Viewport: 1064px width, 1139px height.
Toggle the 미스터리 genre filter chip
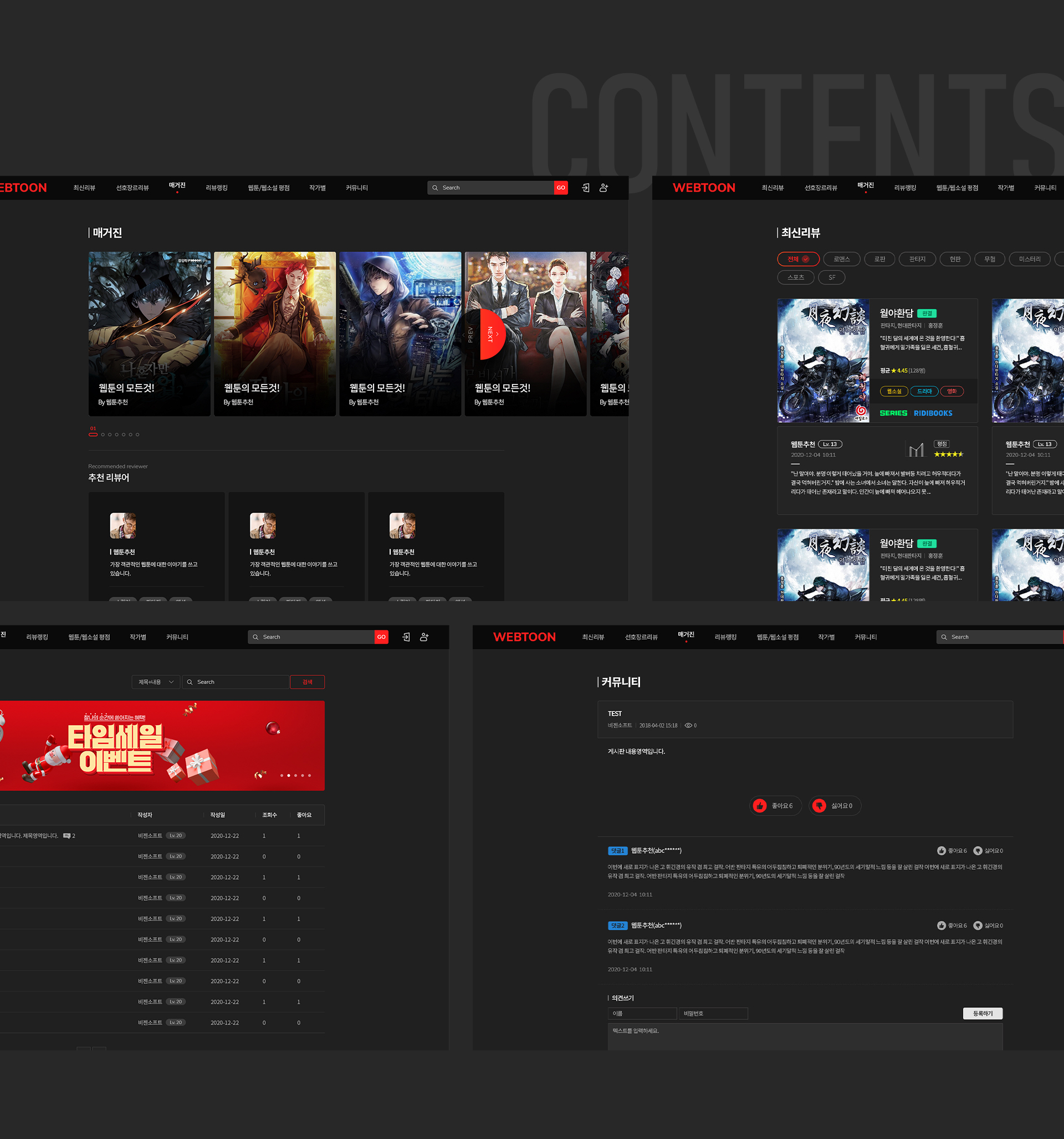pyautogui.click(x=1029, y=259)
